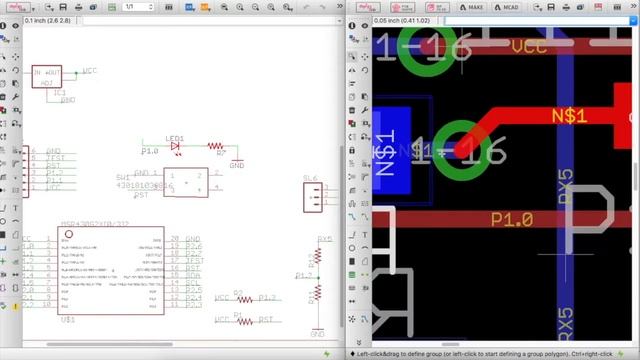The height and width of the screenshot is (360, 640).
Task: Select the Show eye tool in schematic editor
Action: coord(16,25)
